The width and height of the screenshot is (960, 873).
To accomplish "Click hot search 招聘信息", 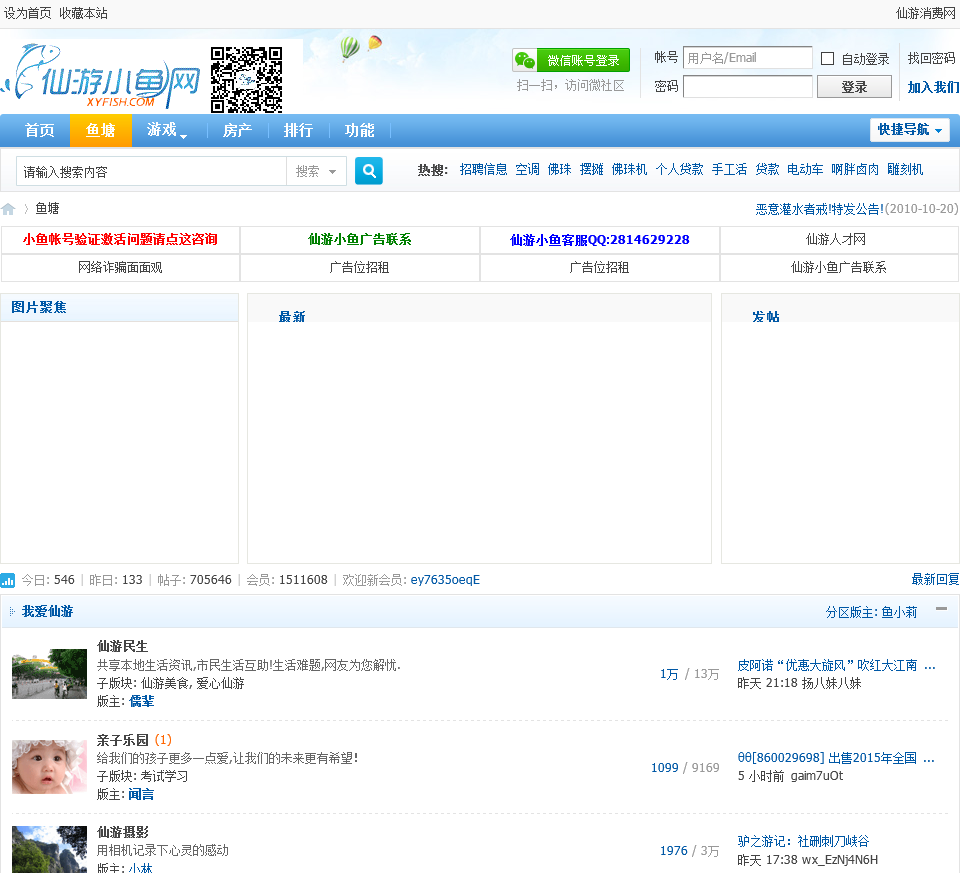I will 483,170.
